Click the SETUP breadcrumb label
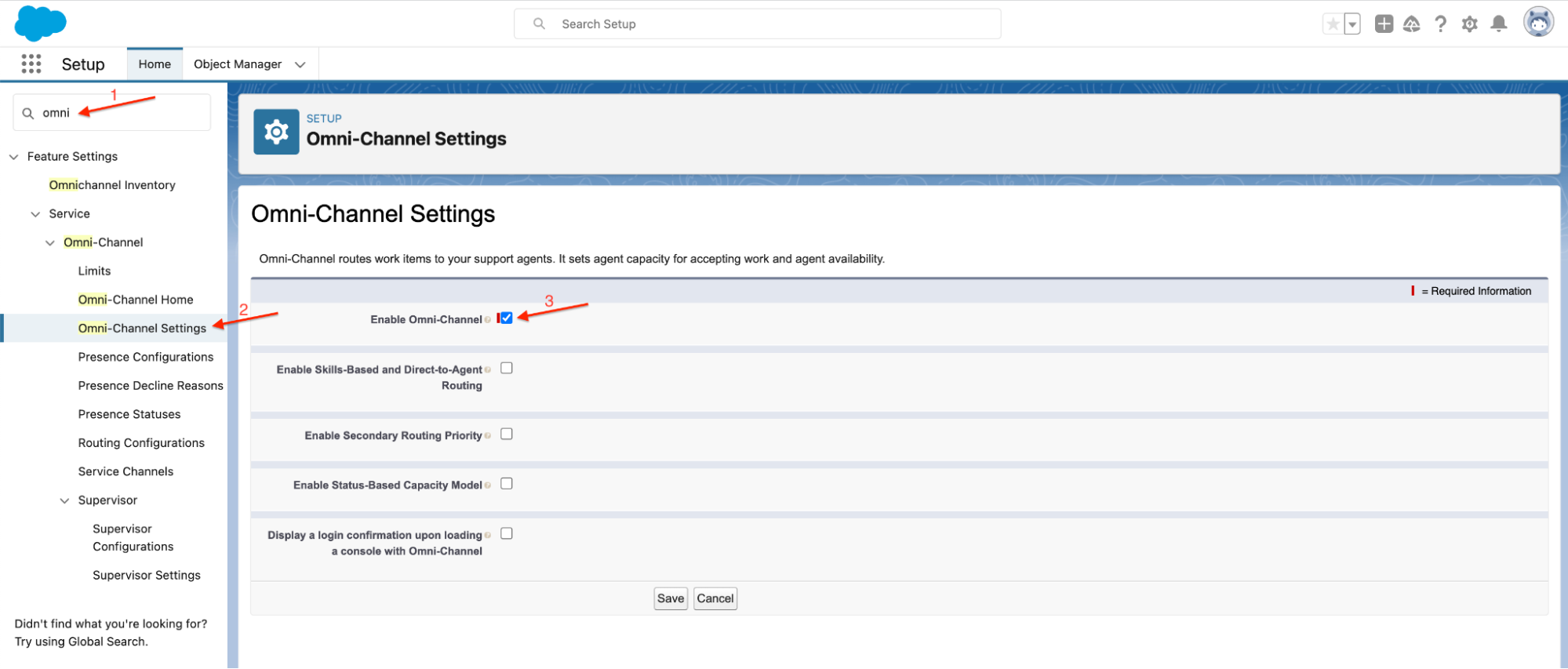The width and height of the screenshot is (1568, 669). (x=324, y=118)
